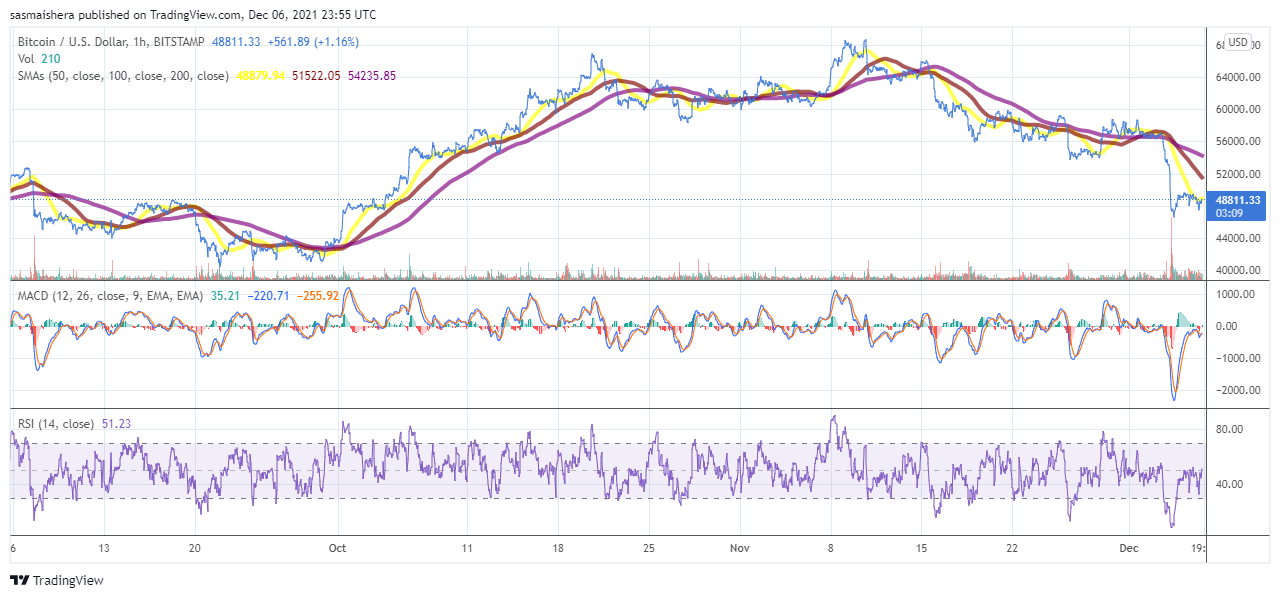Image resolution: width=1280 pixels, height=598 pixels.
Task: Select the RSI (14, close) legend
Action: 57,424
